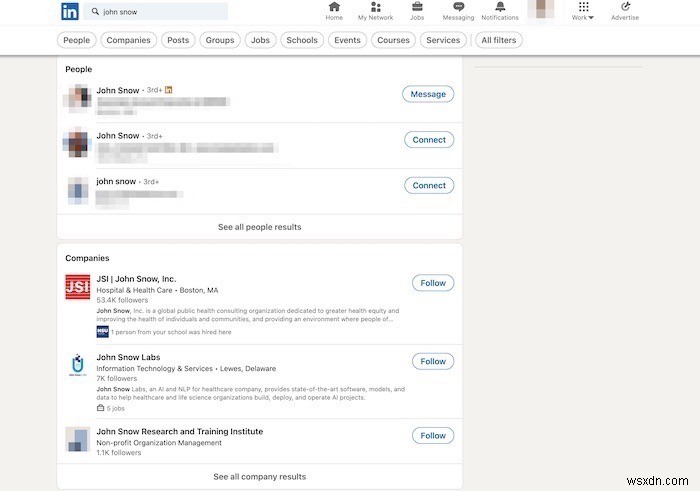Filter results by Companies
Viewport: 700px width, 491px height.
pos(129,40)
